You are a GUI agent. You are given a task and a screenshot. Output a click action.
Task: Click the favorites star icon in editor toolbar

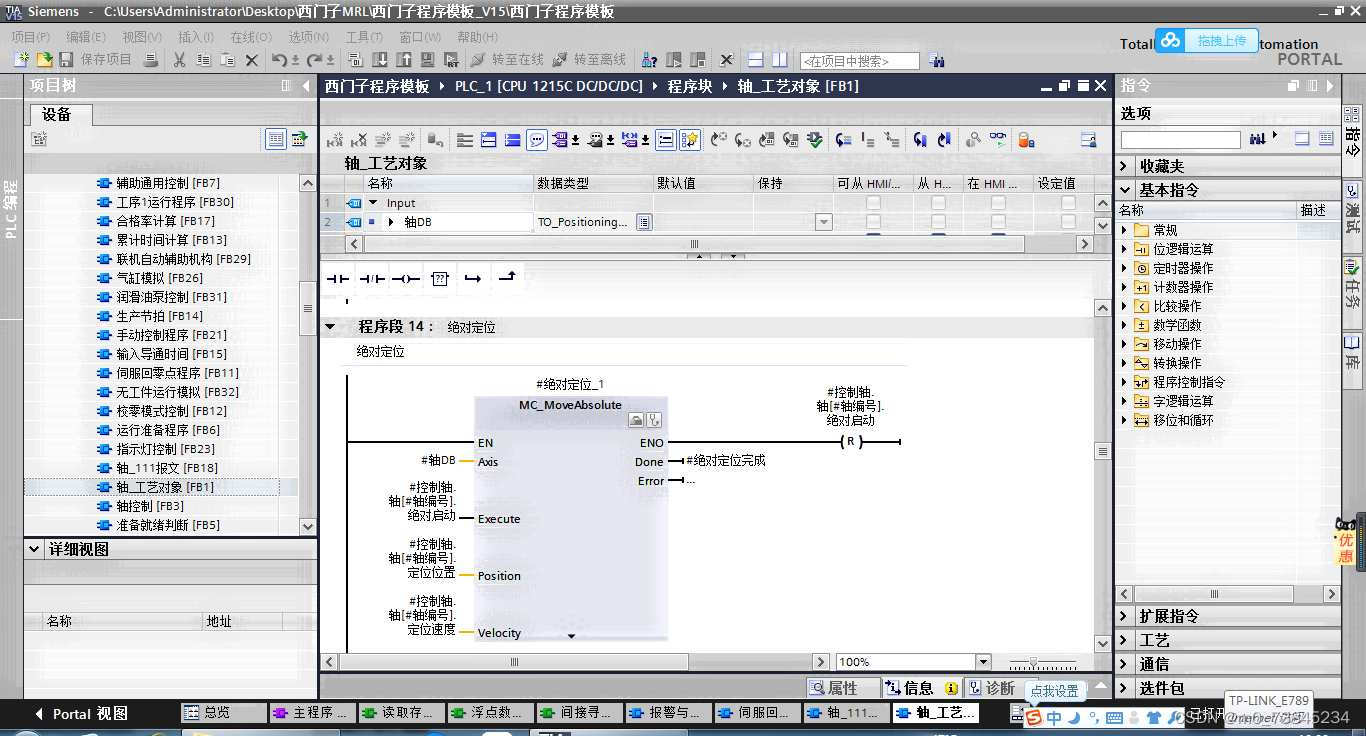coord(690,140)
